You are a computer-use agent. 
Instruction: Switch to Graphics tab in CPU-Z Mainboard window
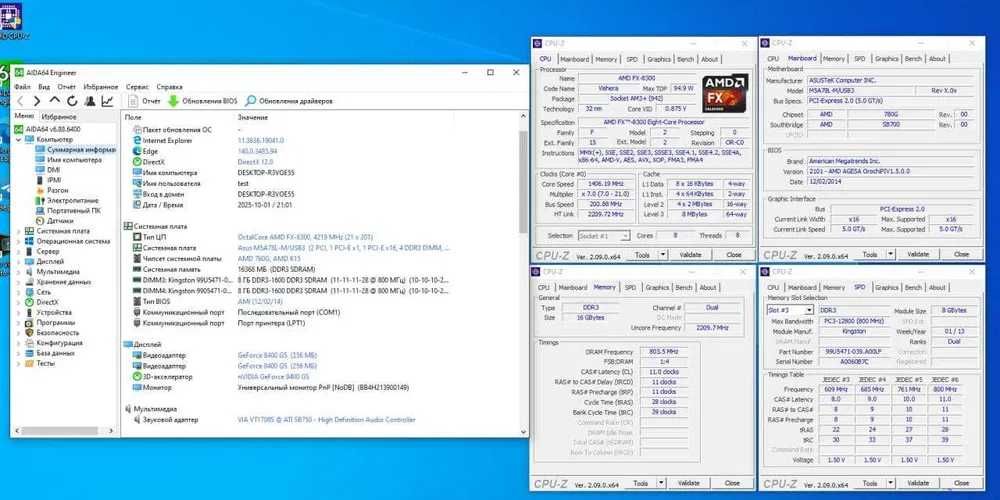click(x=886, y=59)
